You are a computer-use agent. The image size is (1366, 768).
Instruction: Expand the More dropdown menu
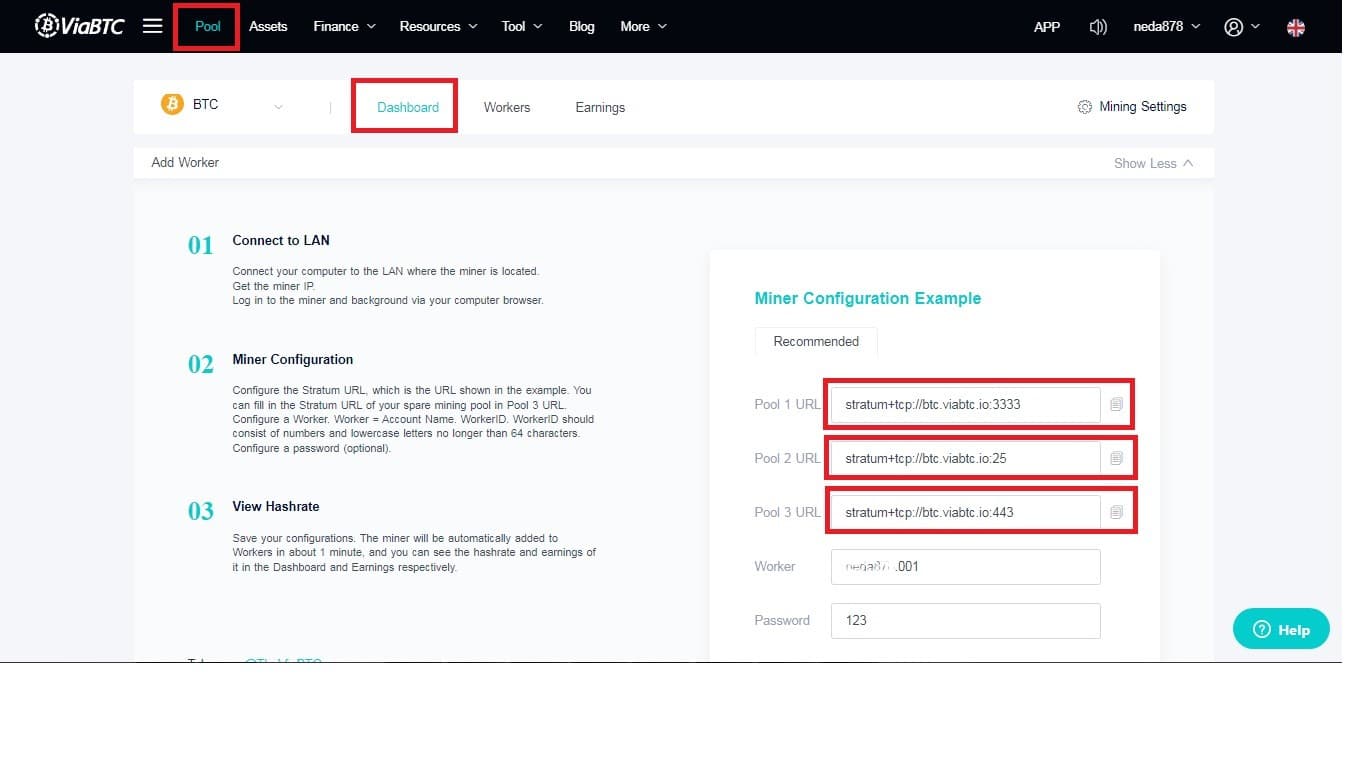644,26
